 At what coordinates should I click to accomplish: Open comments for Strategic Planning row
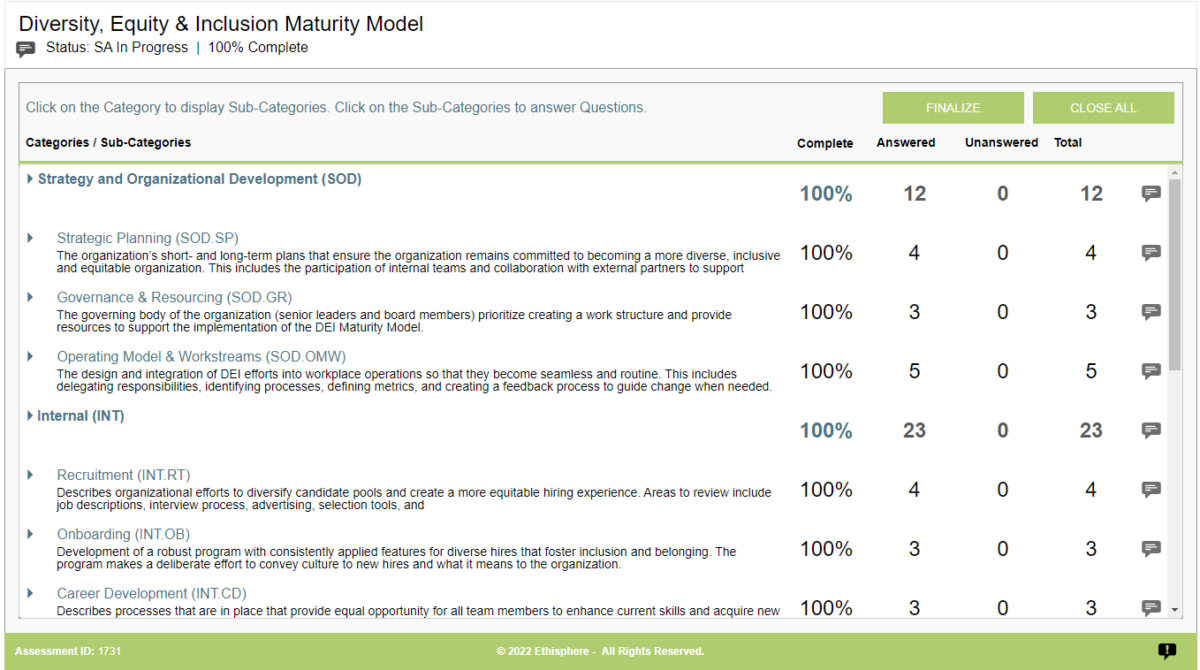click(x=1151, y=253)
